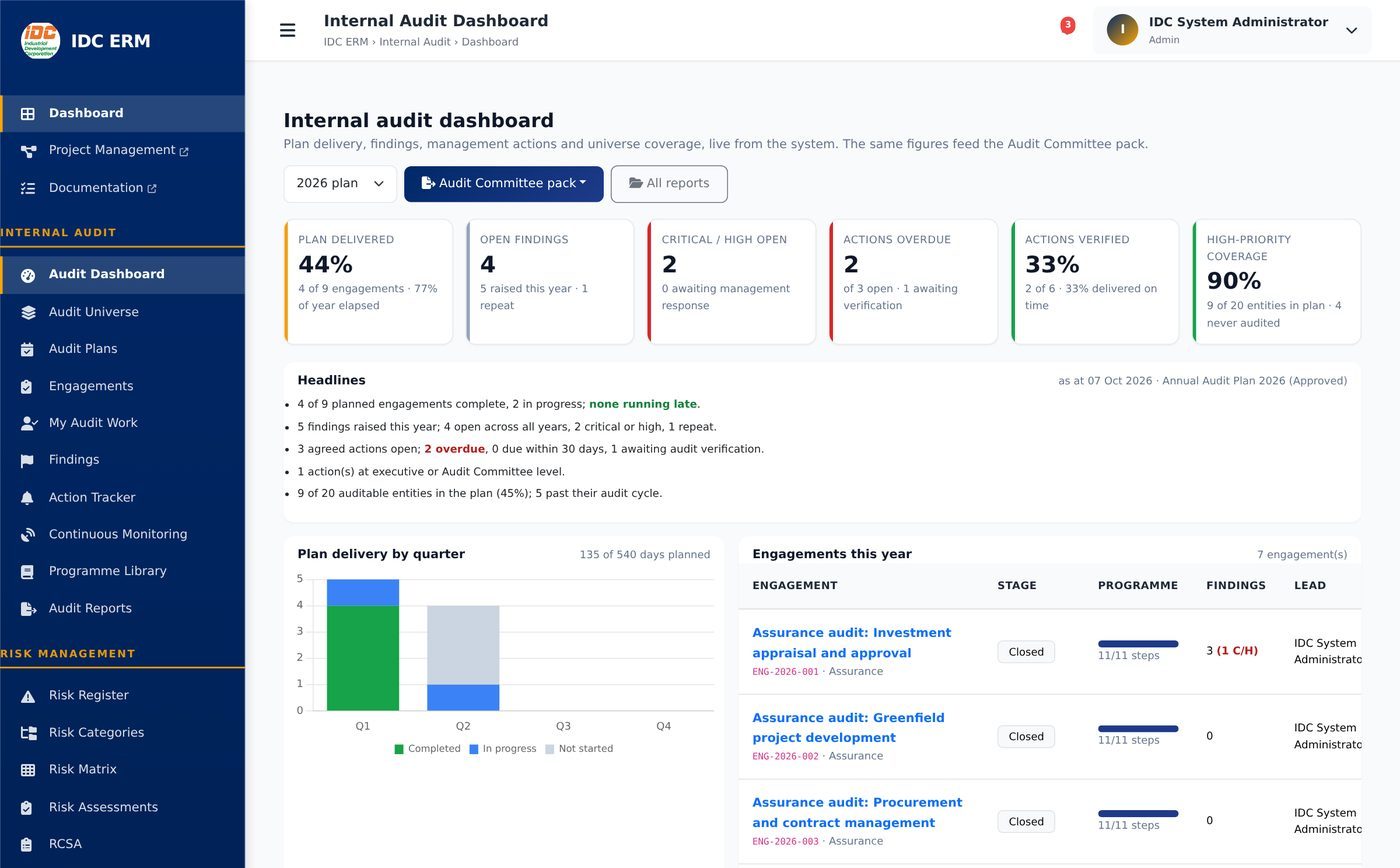Click the Risk Categories icon
The width and height of the screenshot is (1400, 868).
click(x=28, y=733)
